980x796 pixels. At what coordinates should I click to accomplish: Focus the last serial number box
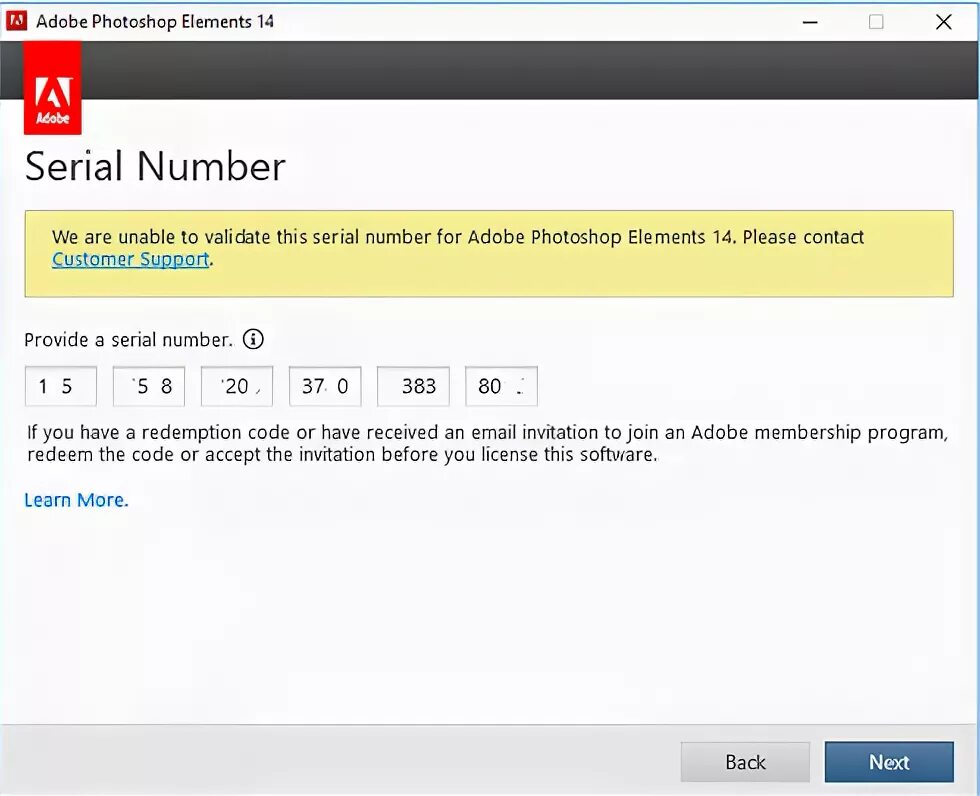click(501, 386)
